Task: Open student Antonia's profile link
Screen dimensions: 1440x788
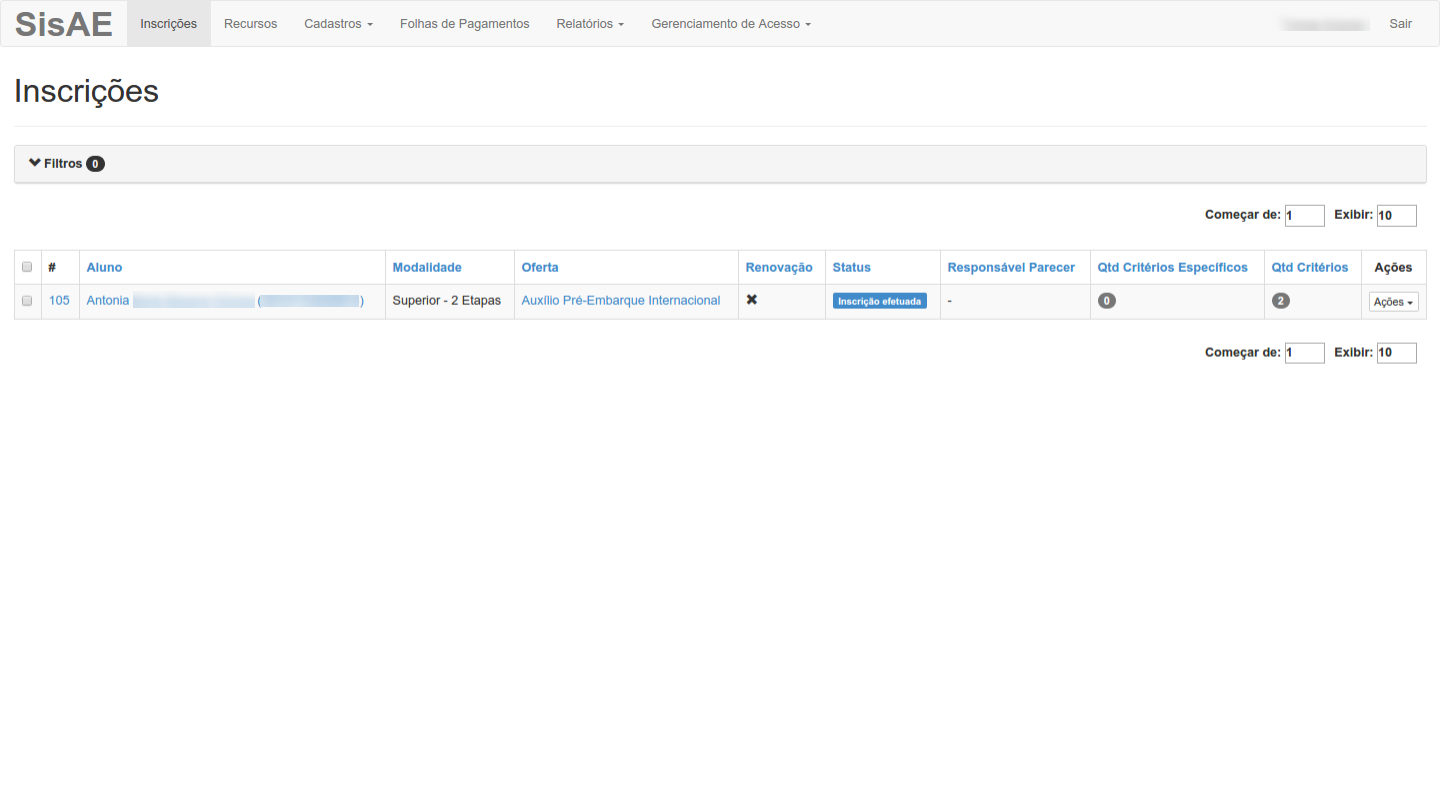Action: click(225, 300)
